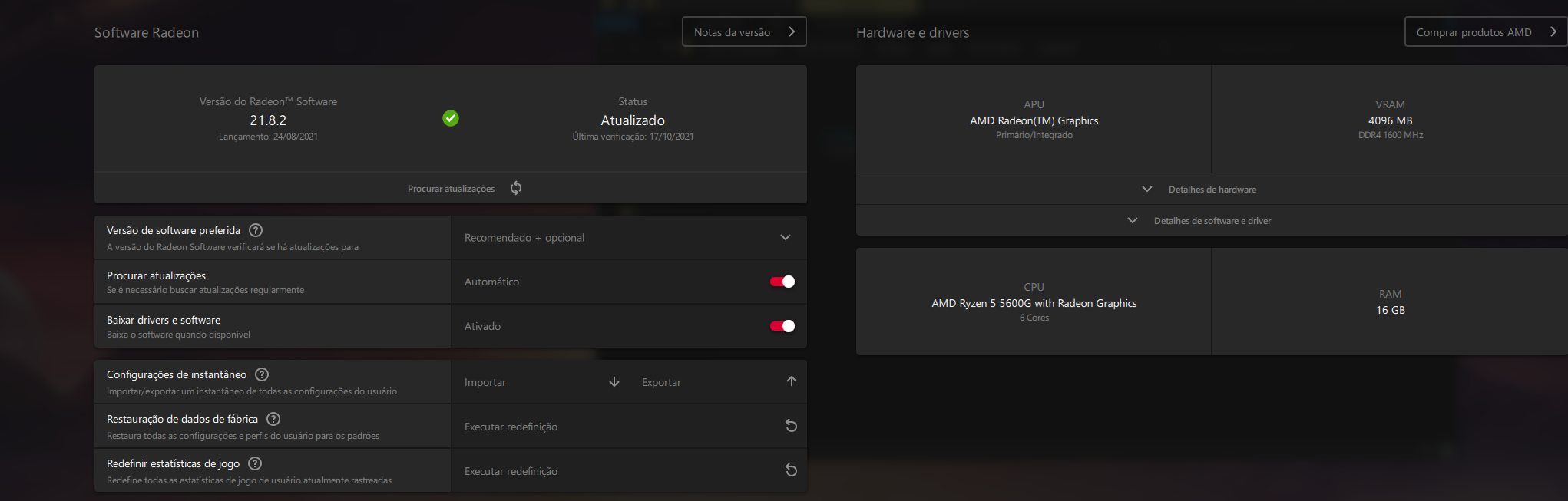Viewport: 1568px width, 501px height.
Task: Click DDR4 1600 MHz text
Action: [1391, 135]
